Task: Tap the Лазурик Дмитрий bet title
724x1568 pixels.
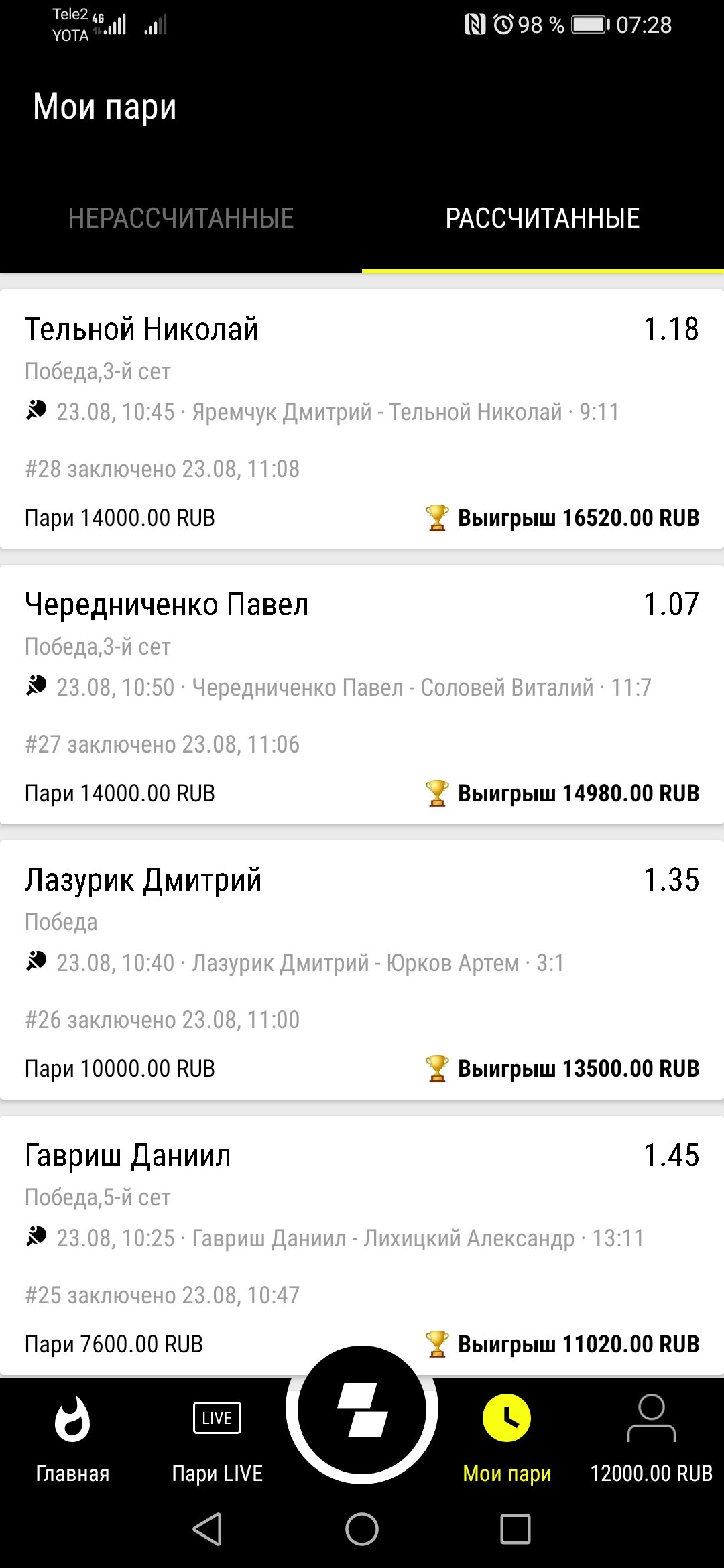Action: click(x=143, y=880)
